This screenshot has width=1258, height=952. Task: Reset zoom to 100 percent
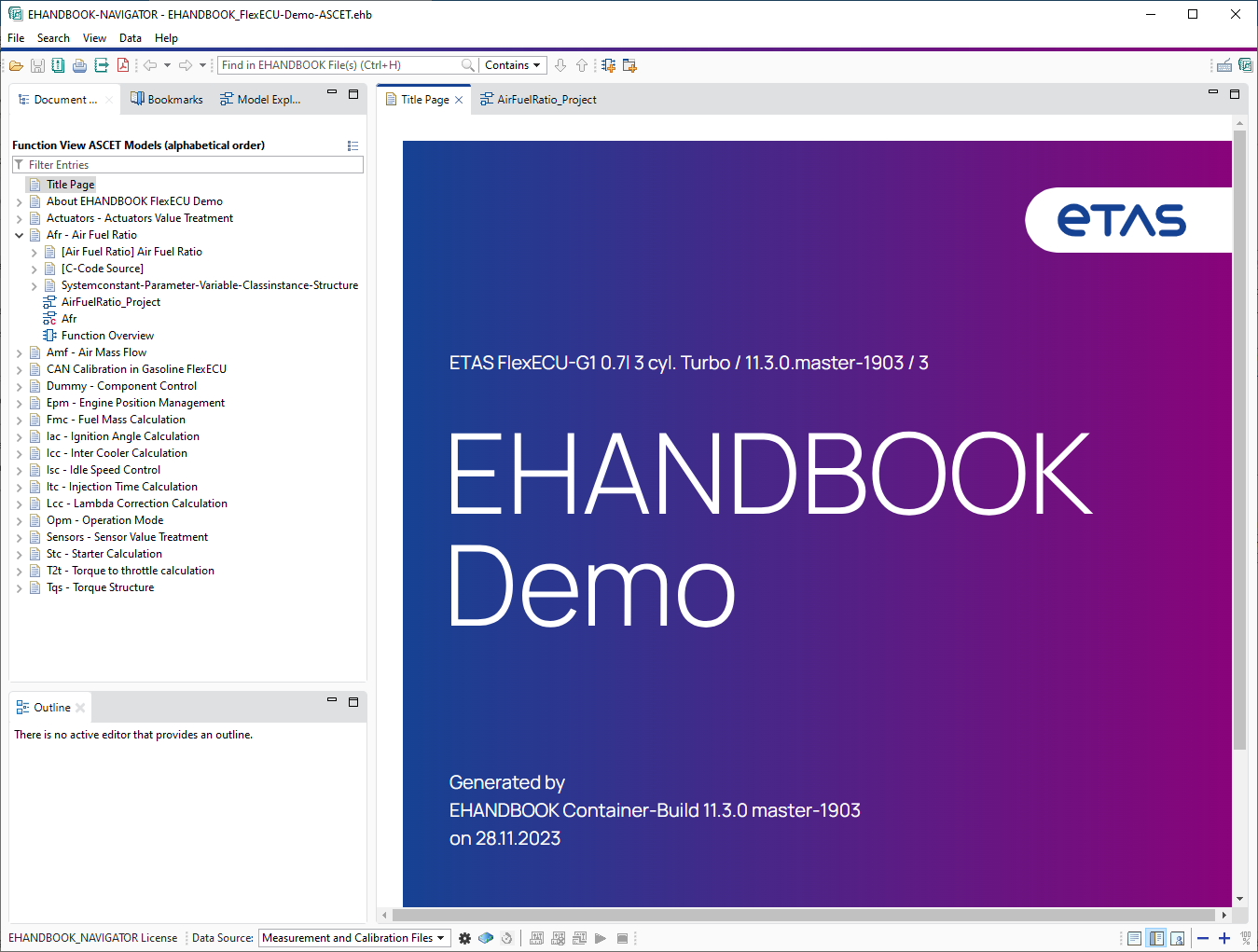coord(1248,938)
